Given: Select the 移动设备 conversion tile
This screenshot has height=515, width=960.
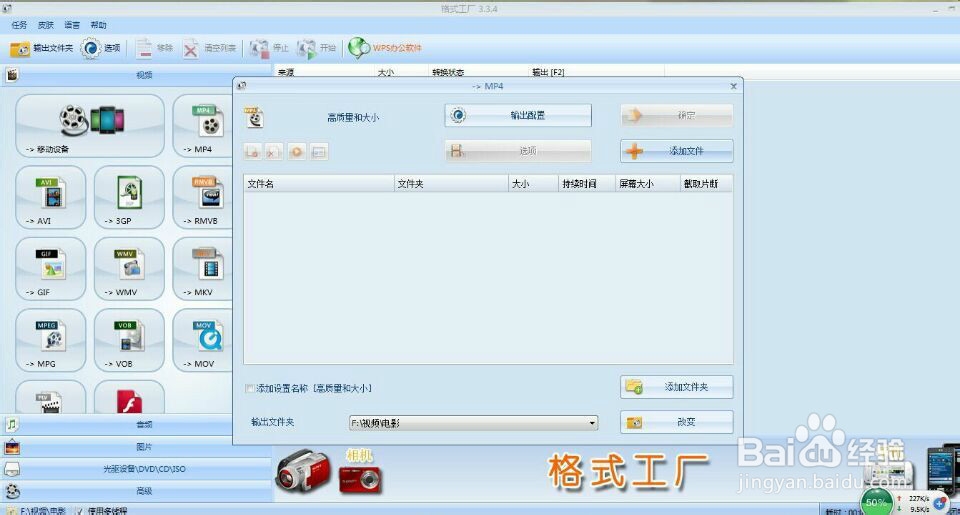Looking at the screenshot, I should coord(90,126).
